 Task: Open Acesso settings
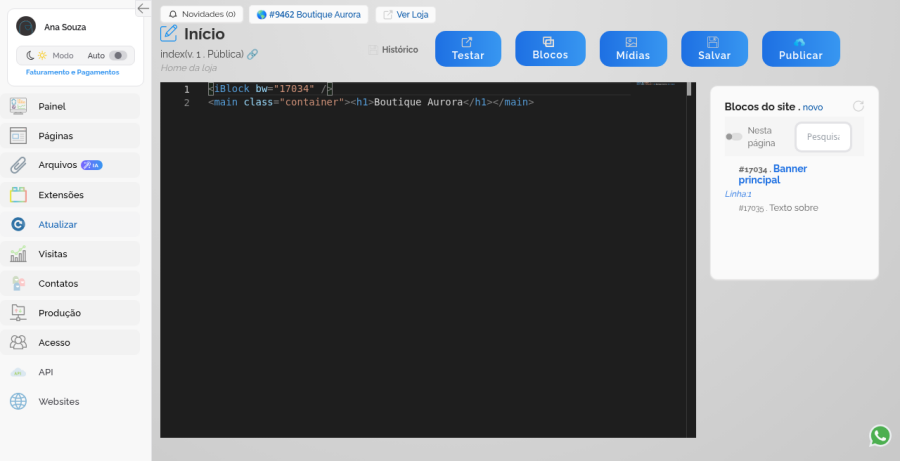70,343
